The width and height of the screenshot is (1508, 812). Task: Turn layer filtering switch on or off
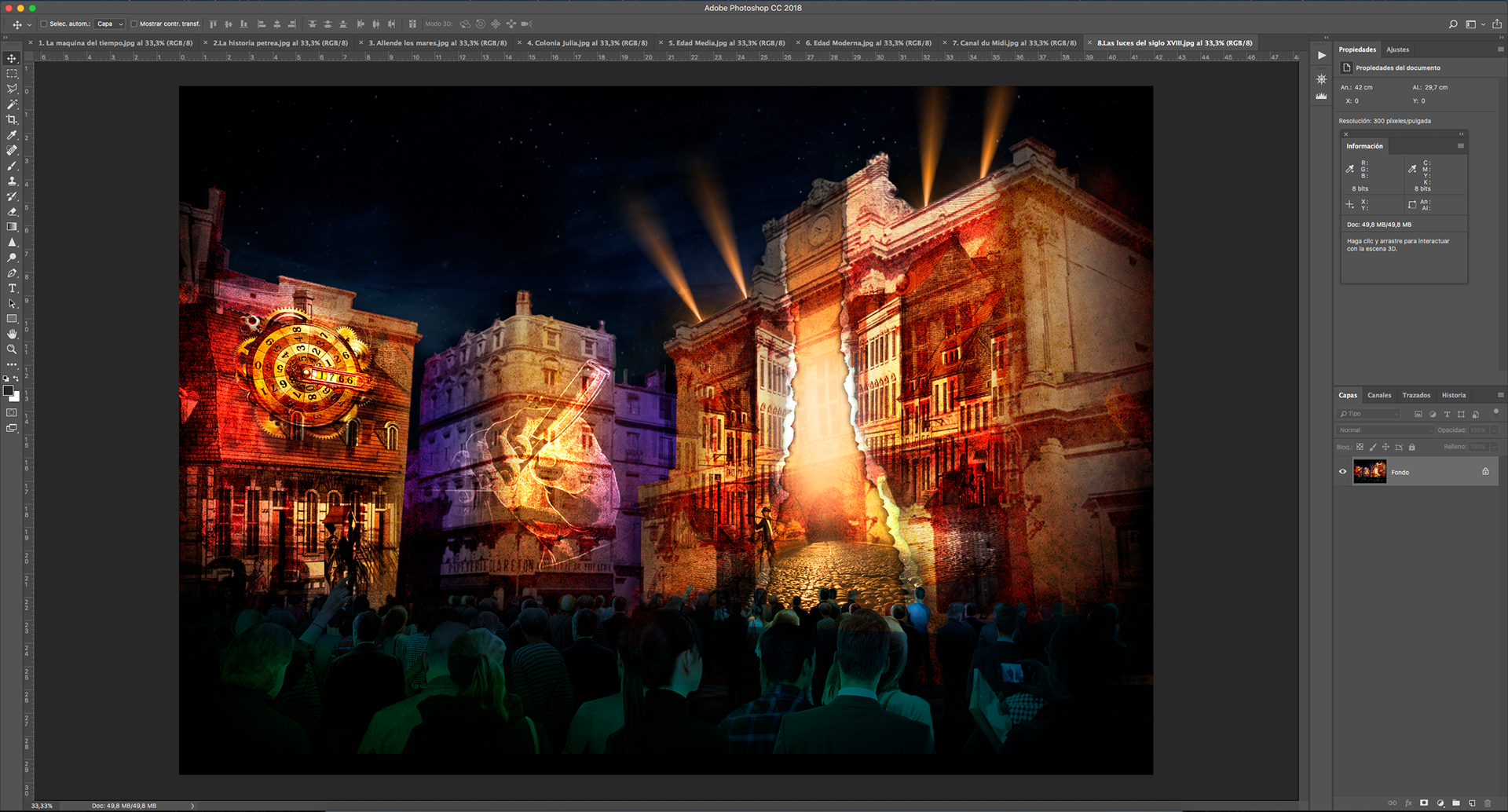tap(1496, 411)
